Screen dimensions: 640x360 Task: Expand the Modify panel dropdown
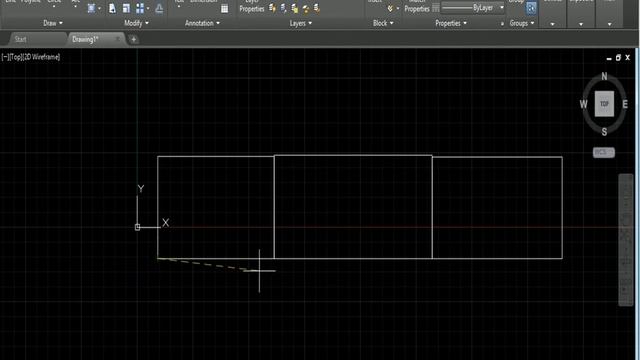coord(136,23)
